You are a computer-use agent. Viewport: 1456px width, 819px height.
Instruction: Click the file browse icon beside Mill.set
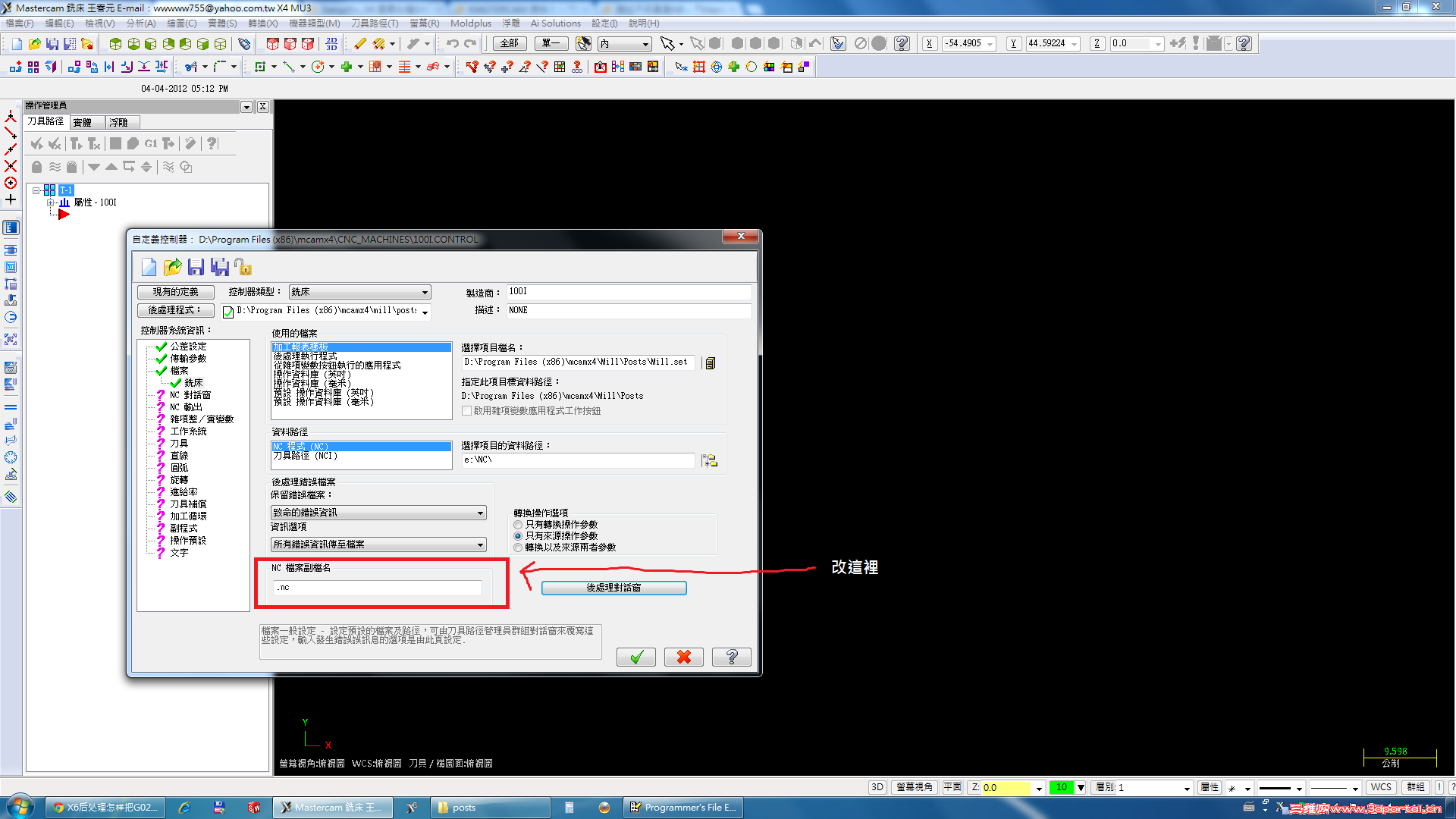click(710, 363)
